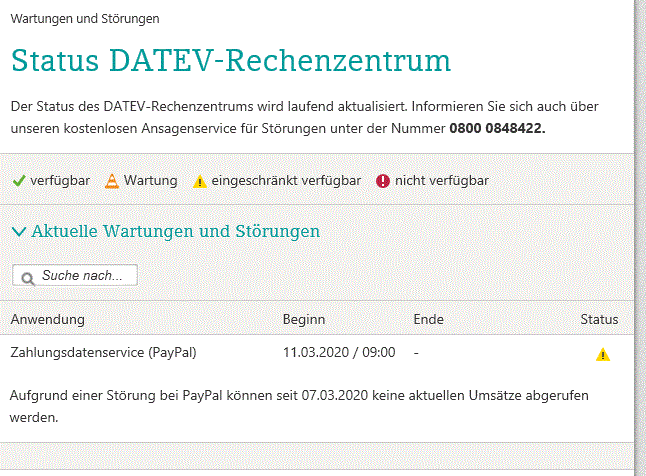This screenshot has width=646, height=476.
Task: Sort by the Anwendung column header
Action: (48, 319)
